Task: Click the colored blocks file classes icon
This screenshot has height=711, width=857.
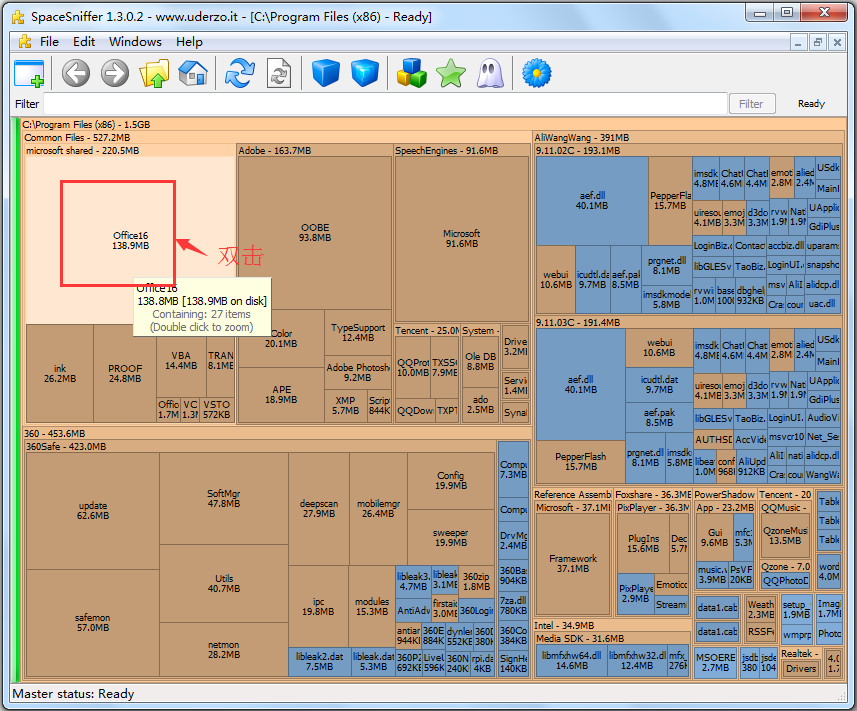Action: pos(412,73)
